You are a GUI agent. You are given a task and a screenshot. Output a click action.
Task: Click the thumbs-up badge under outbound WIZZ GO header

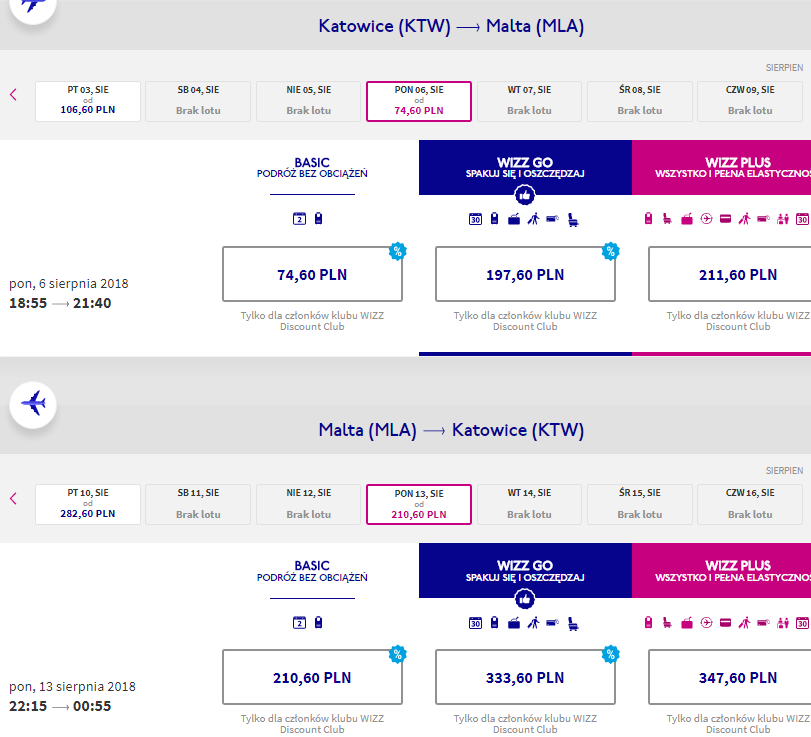pyautogui.click(x=525, y=195)
